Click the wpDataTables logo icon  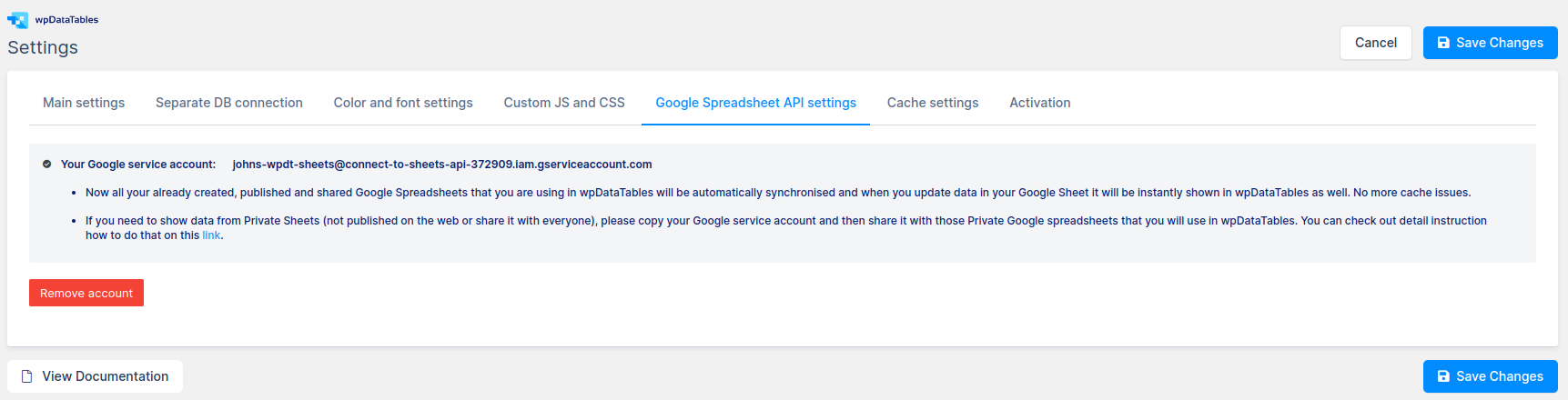18,20
